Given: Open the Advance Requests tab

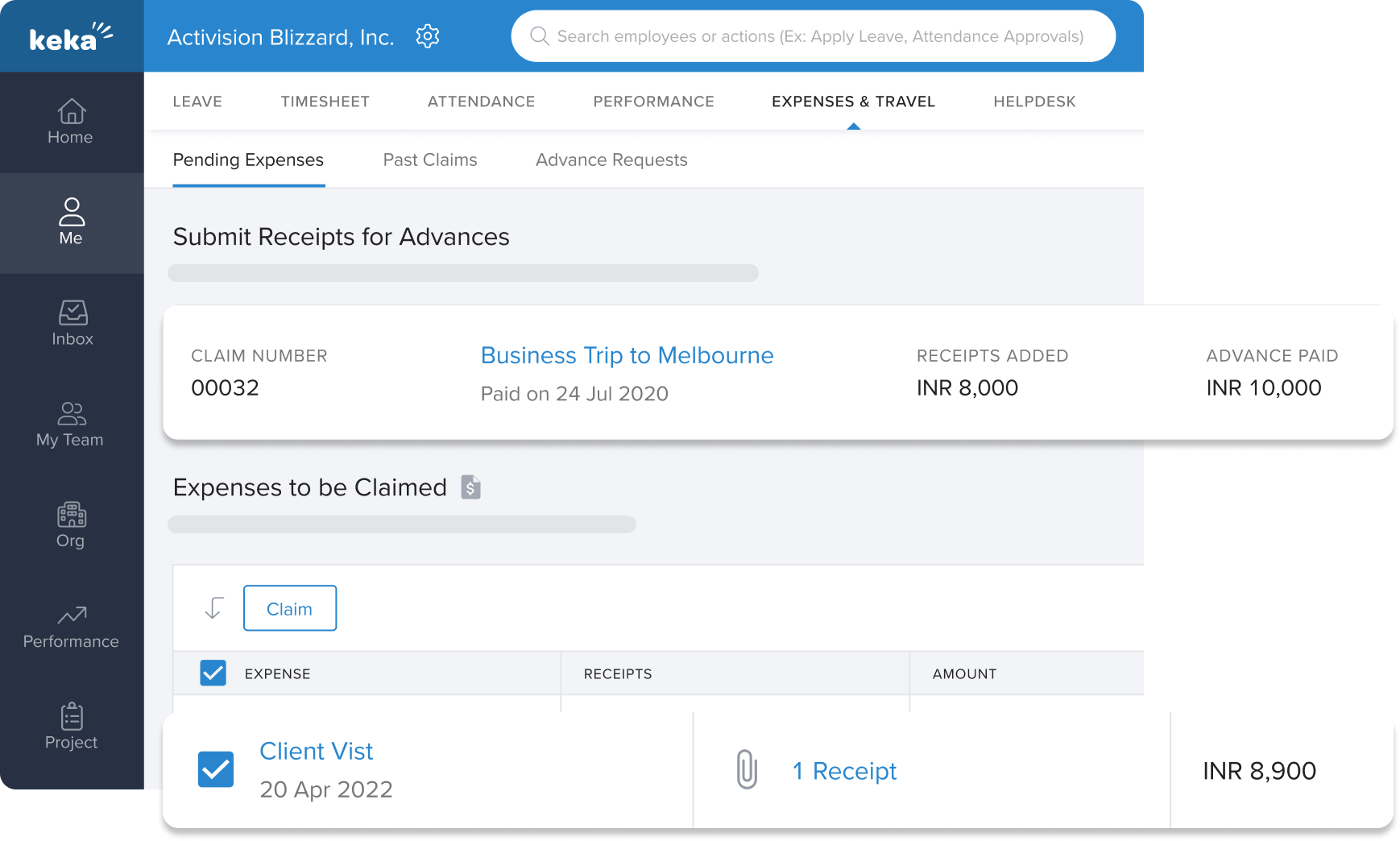Looking at the screenshot, I should point(611,159).
